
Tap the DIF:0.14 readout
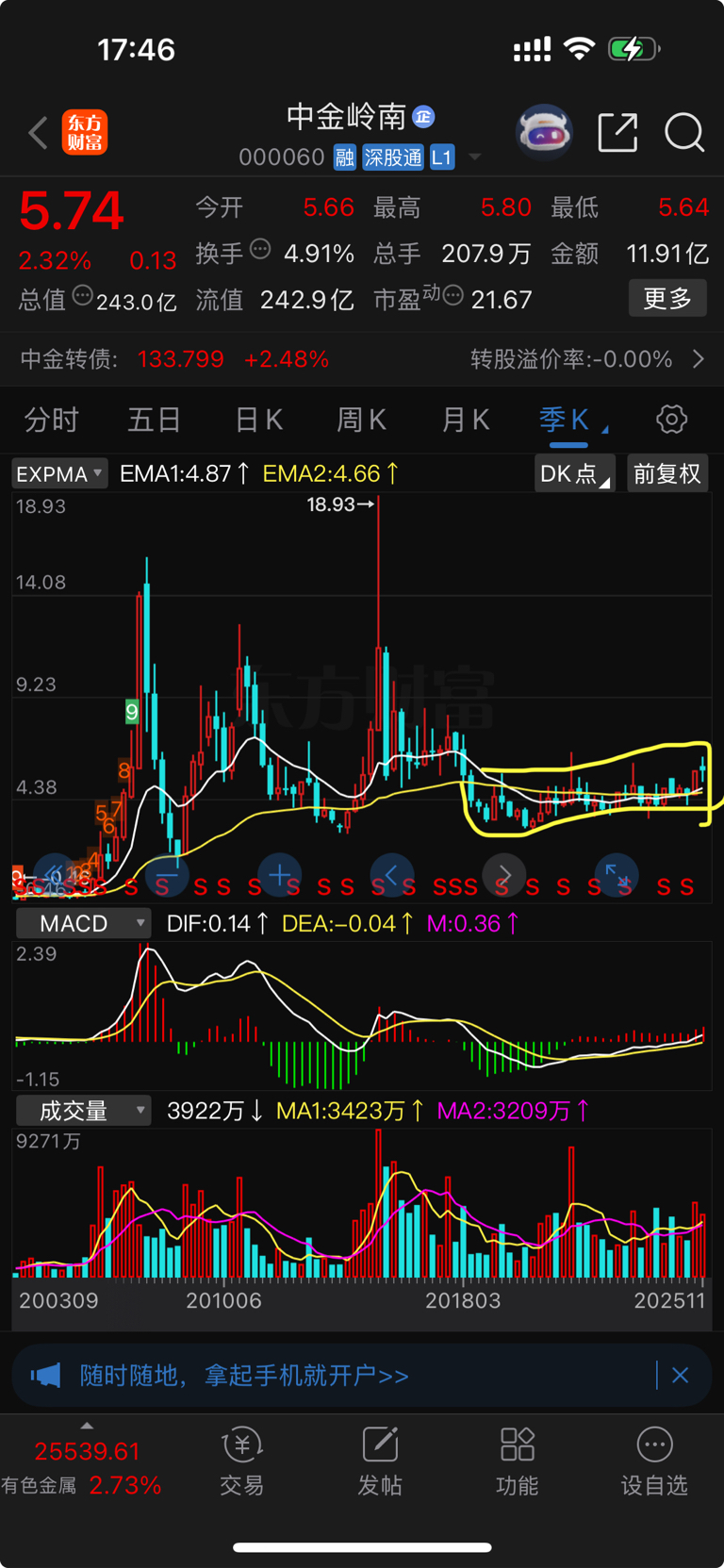[218, 923]
